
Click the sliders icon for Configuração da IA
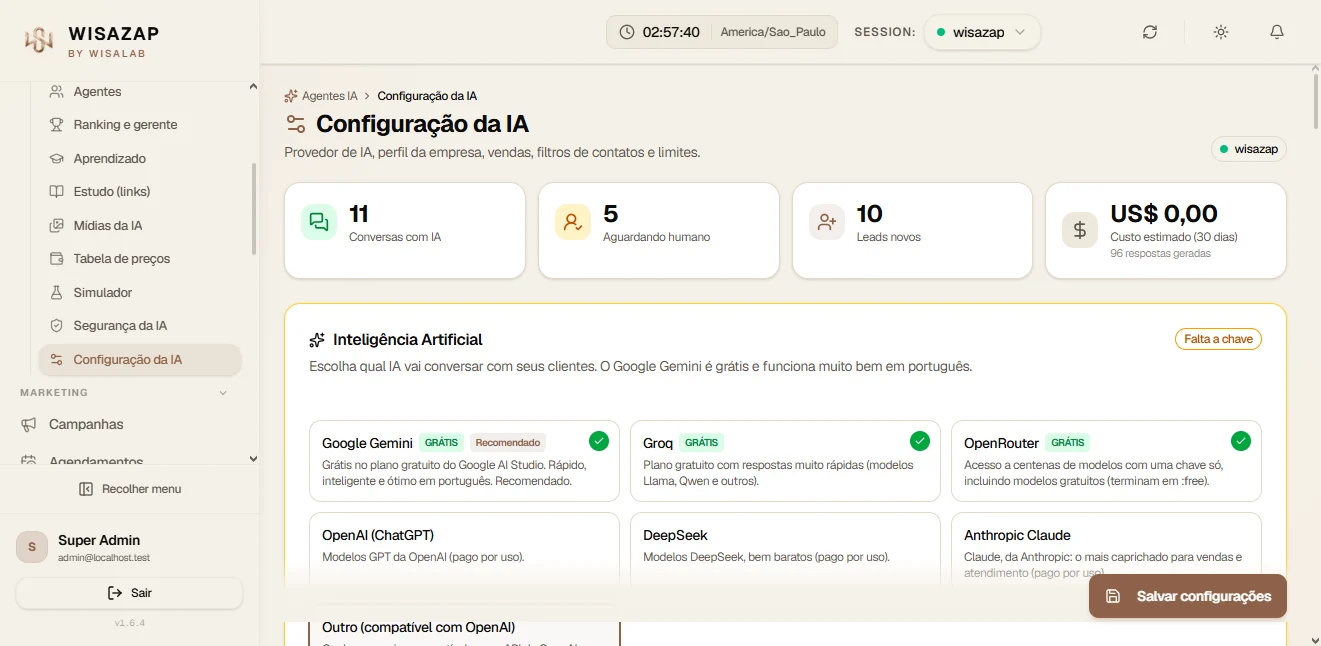(x=57, y=359)
